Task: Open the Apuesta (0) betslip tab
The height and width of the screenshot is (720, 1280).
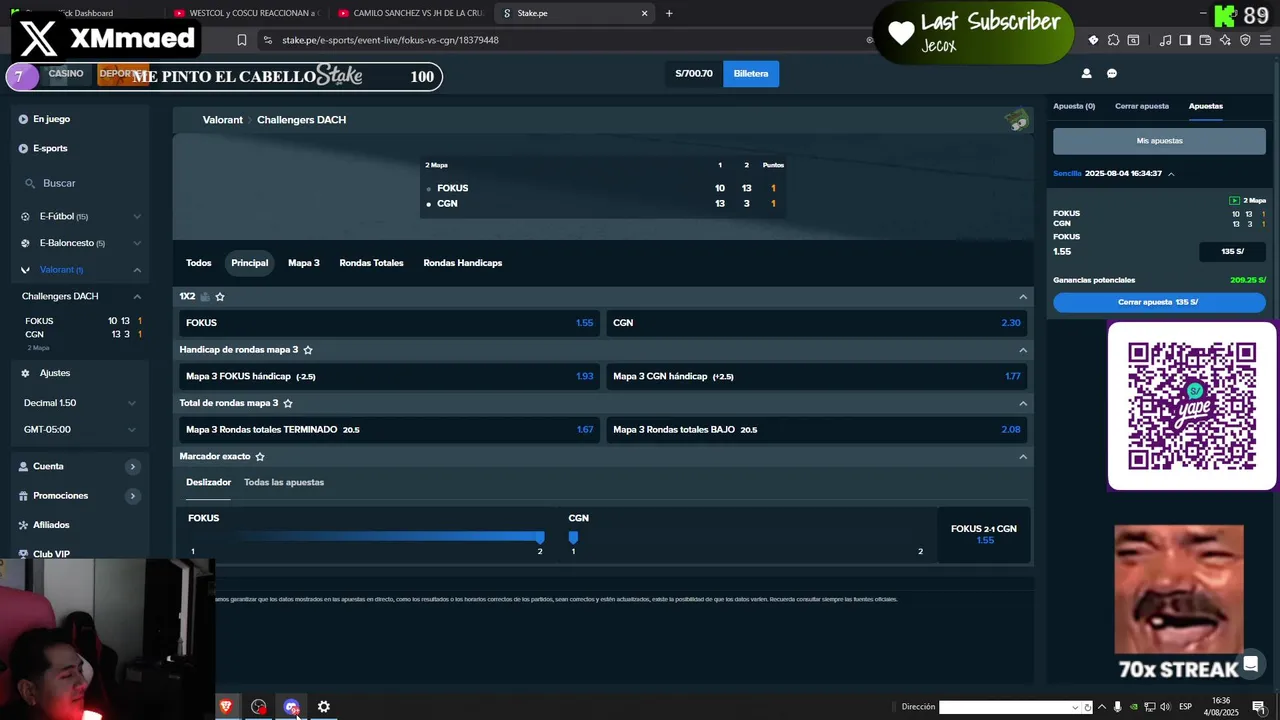Action: click(1074, 106)
